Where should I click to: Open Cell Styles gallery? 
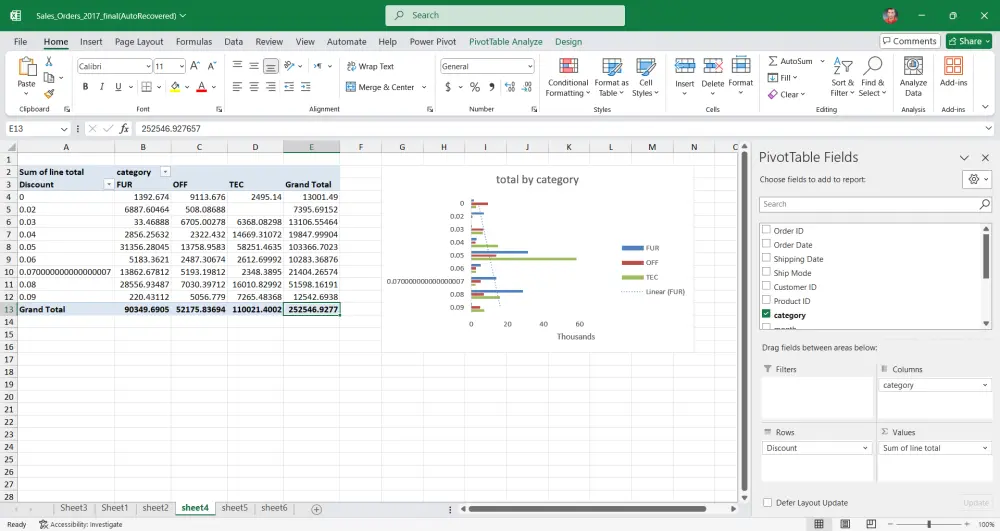[645, 77]
